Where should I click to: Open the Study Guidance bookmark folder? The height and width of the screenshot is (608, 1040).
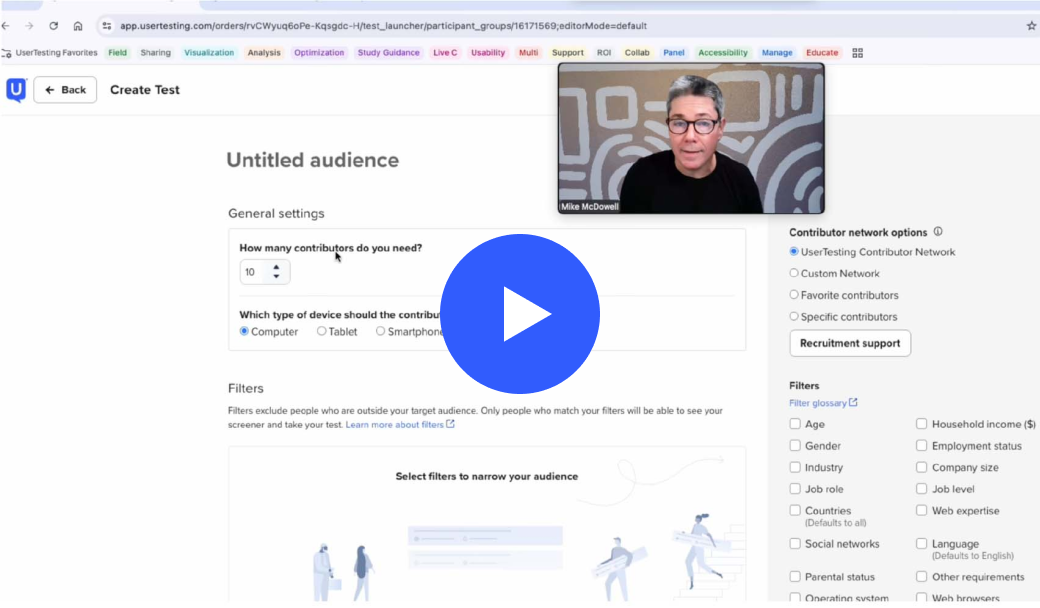tap(388, 53)
